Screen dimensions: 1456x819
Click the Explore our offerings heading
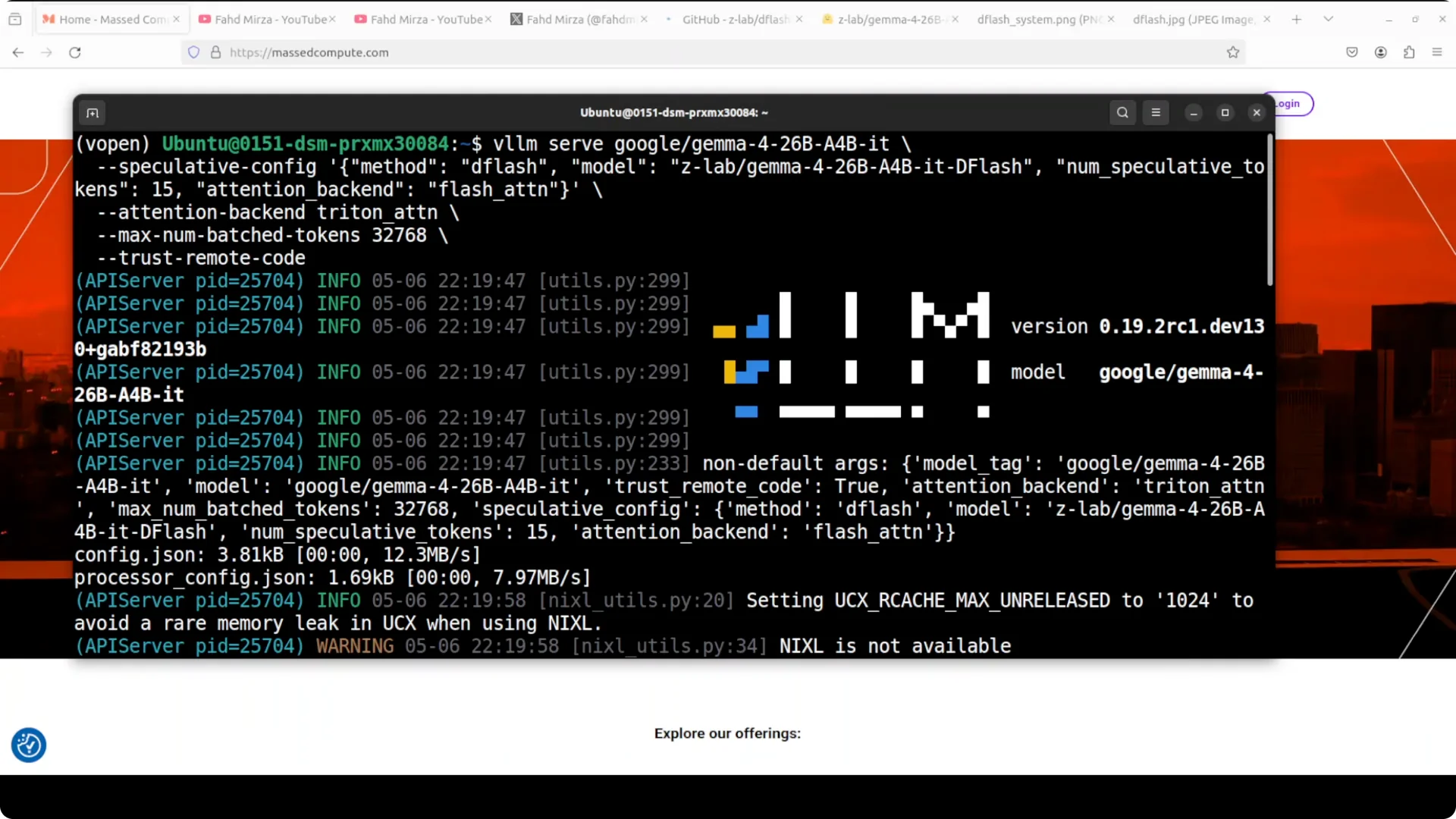click(x=727, y=733)
